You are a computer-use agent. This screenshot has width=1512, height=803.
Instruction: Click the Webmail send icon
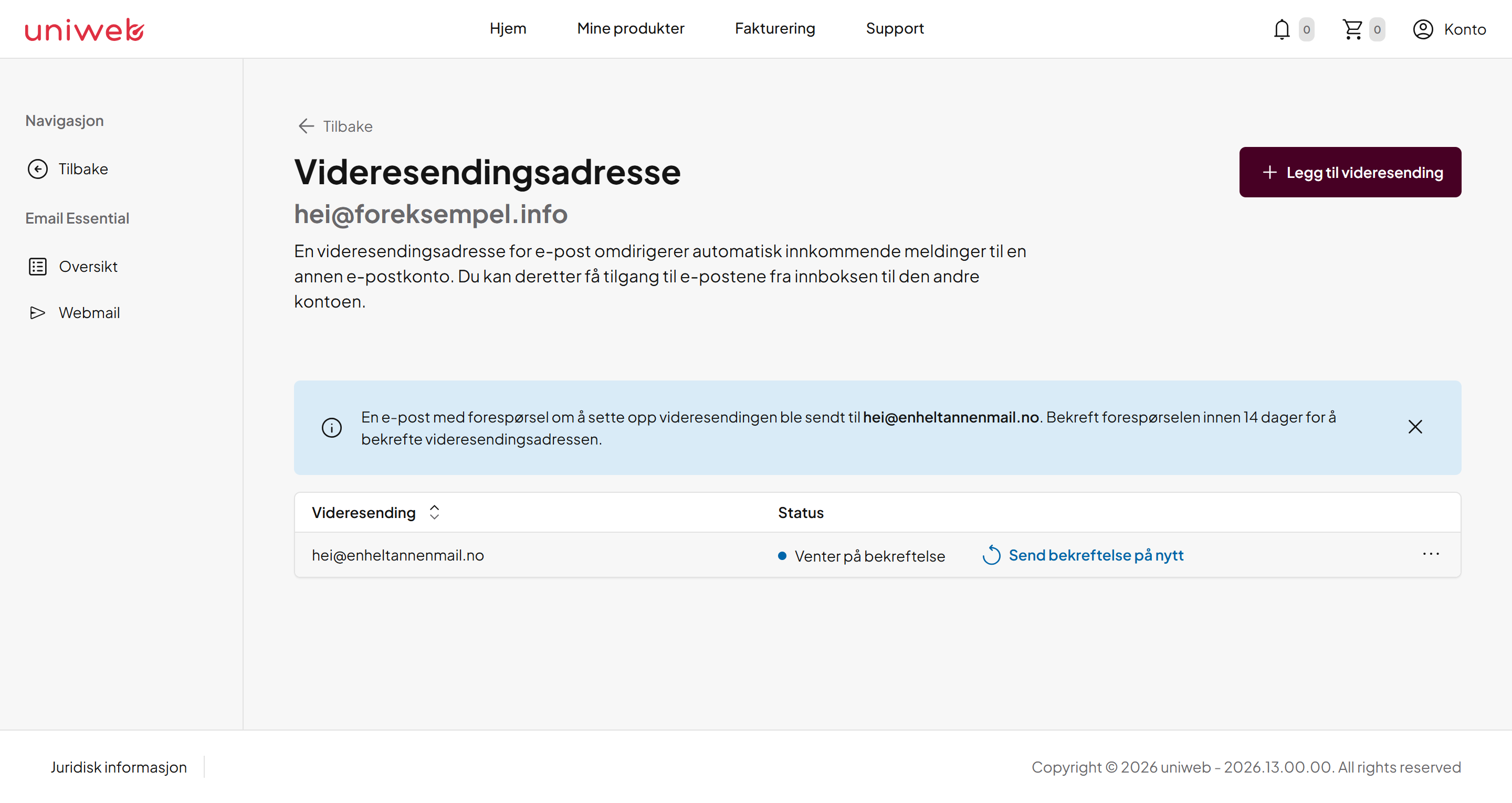pyautogui.click(x=38, y=313)
